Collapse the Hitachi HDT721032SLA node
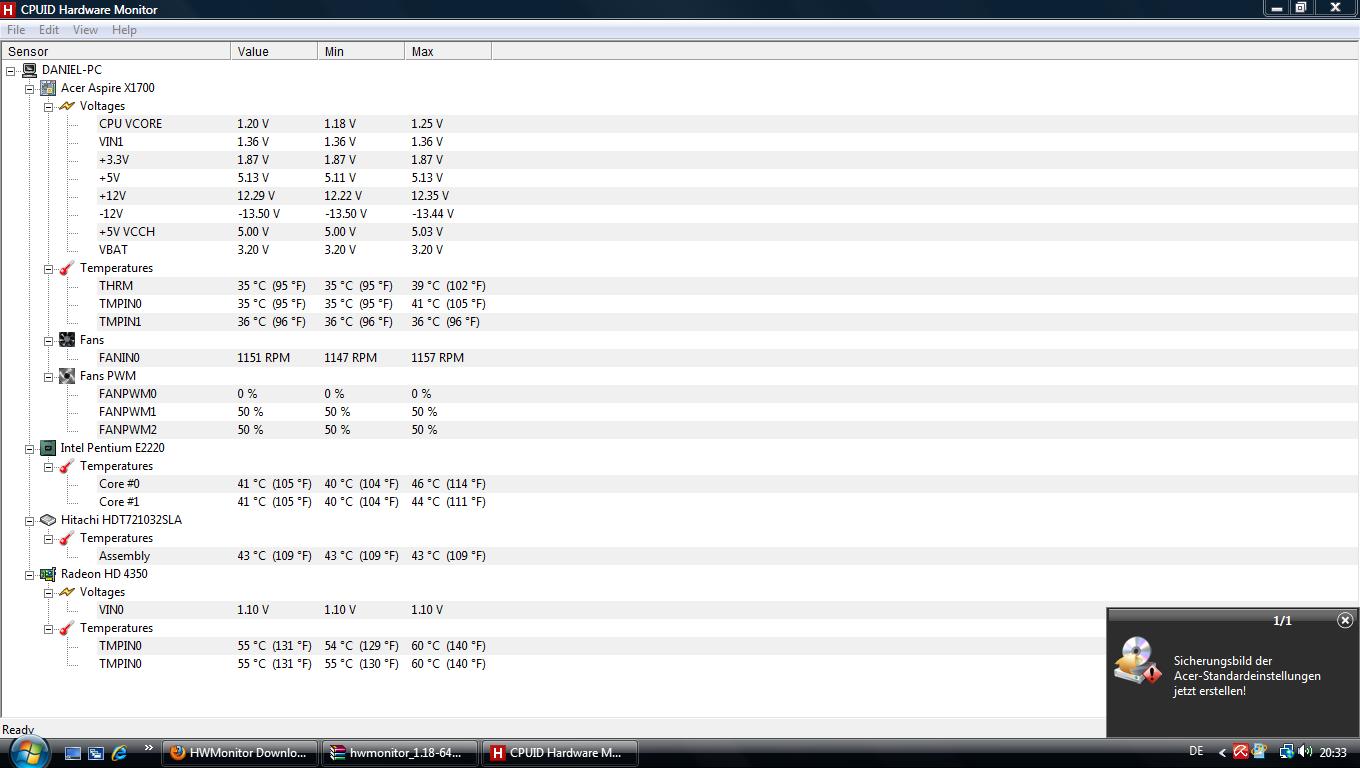Viewport: 1360px width, 768px height. 30,520
